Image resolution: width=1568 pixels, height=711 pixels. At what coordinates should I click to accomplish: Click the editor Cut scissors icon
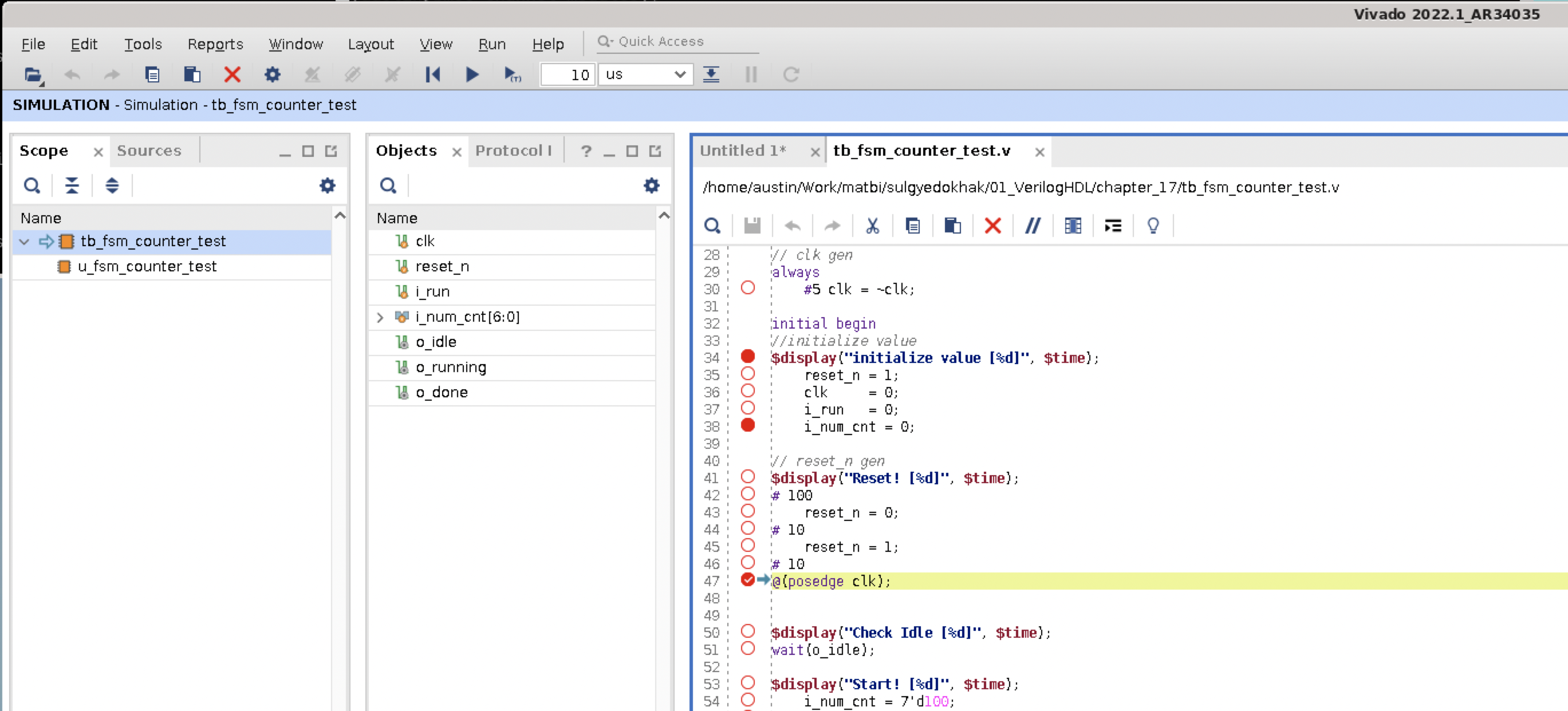pos(872,226)
